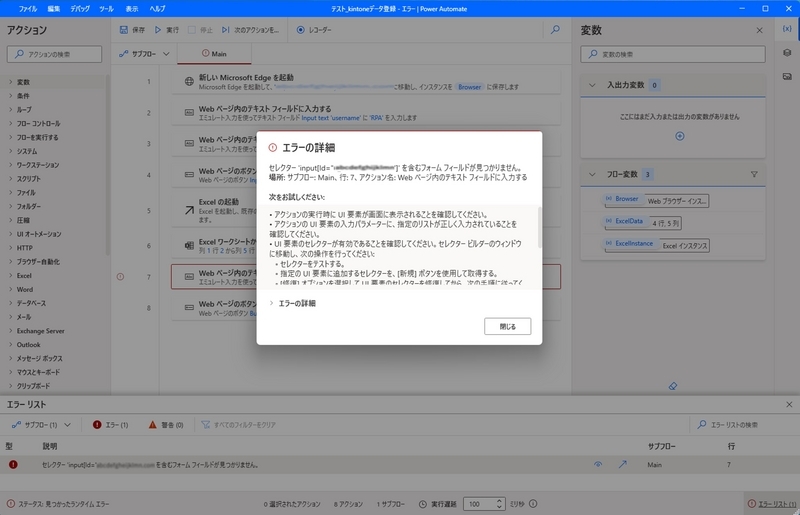Click the ステータス runtime error status text
Viewport: 800px width, 515px height.
(x=64, y=504)
